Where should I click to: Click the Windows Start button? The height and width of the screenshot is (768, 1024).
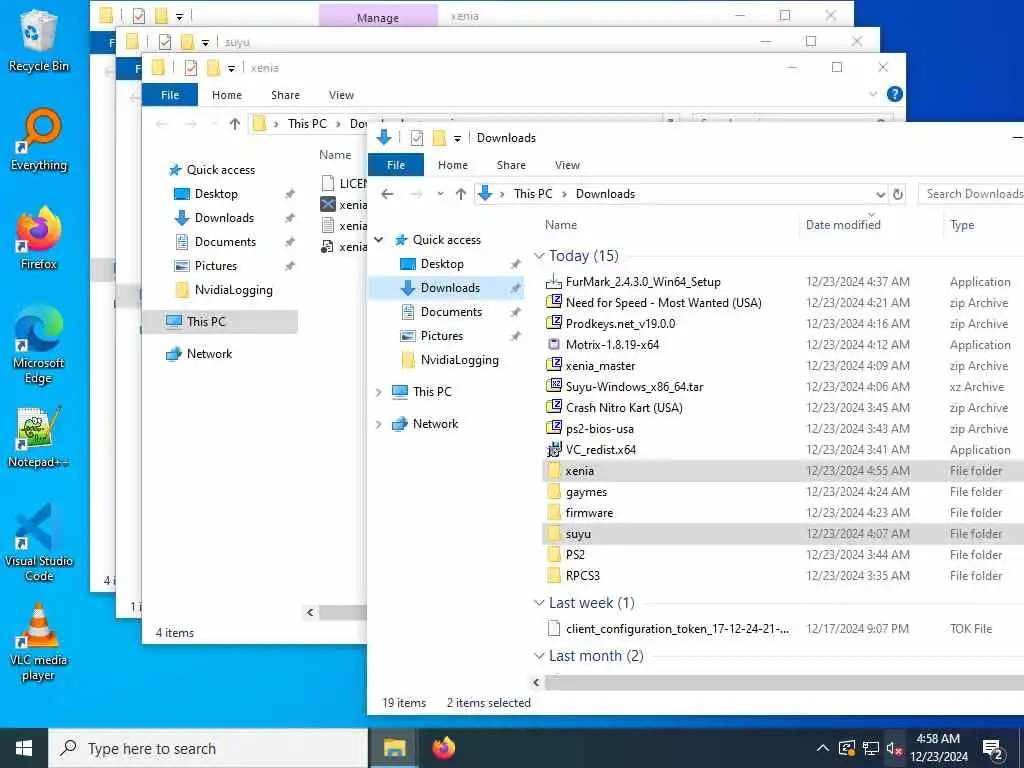click(x=24, y=748)
